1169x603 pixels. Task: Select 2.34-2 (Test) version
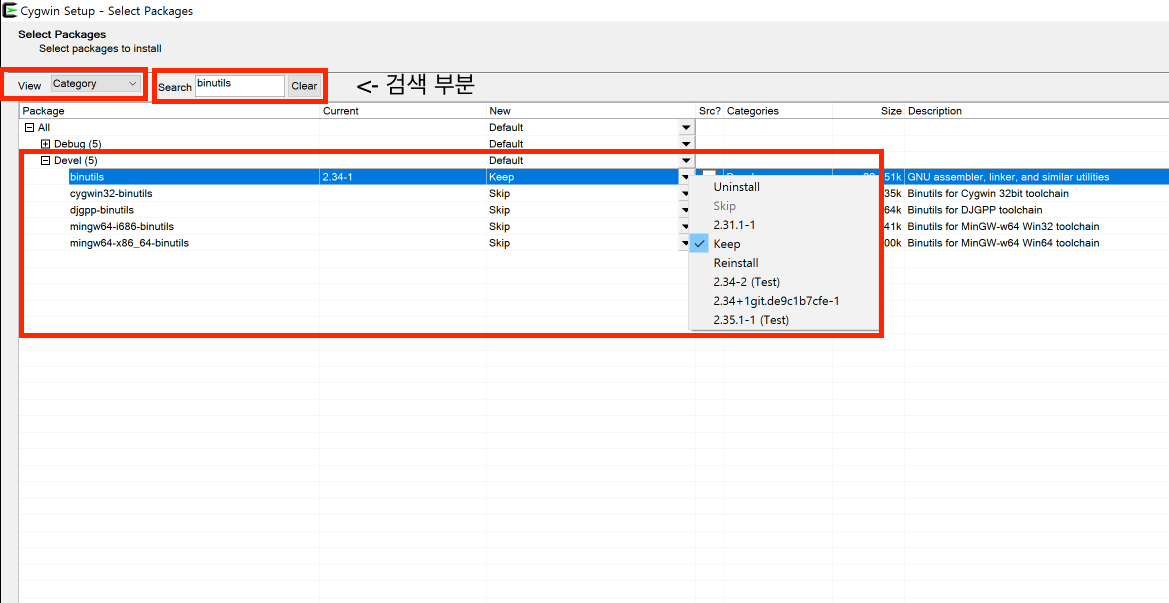[x=783, y=282]
